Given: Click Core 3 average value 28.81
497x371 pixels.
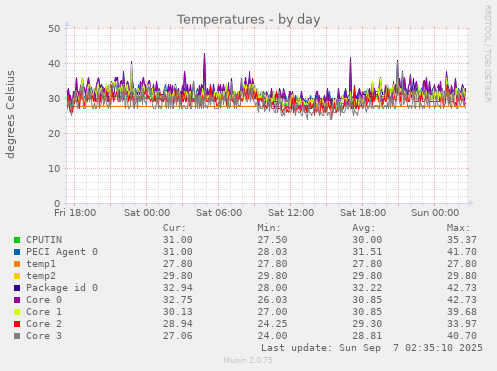Looking at the screenshot, I should pyautogui.click(x=367, y=336).
